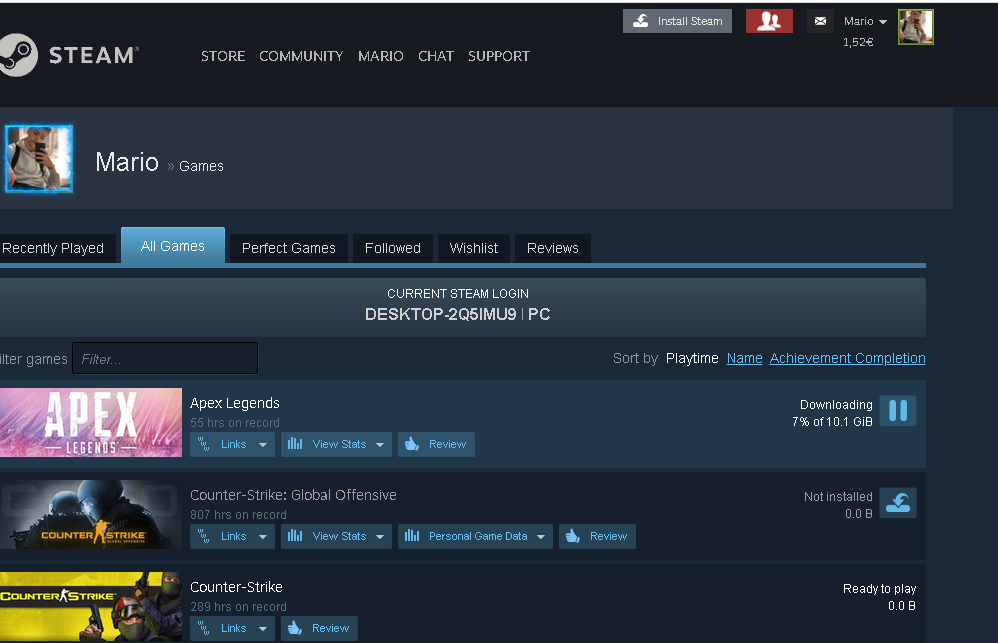Click the user avatar in top right corner
The image size is (998, 643).
tap(915, 27)
